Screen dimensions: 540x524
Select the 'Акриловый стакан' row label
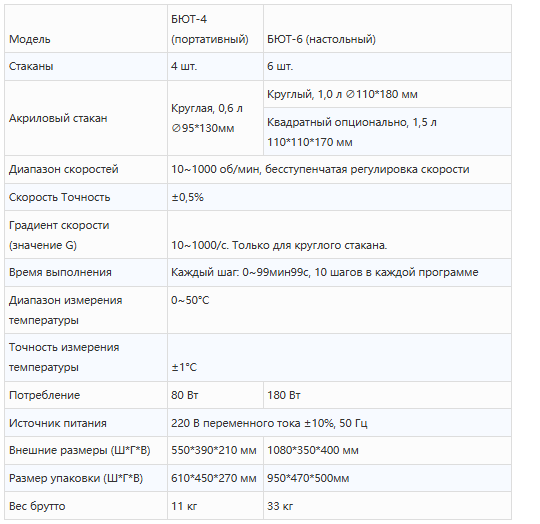[86, 118]
